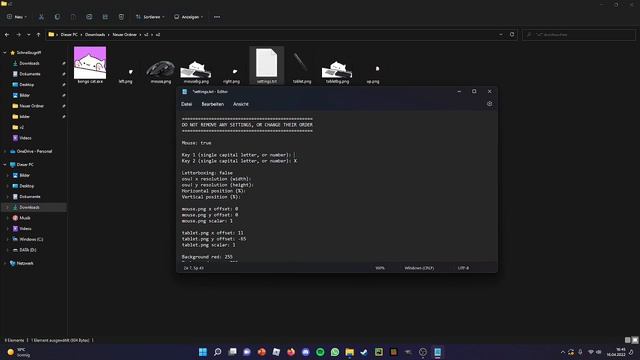Click the Paste icon in Explorer toolbar

(x=73, y=17)
